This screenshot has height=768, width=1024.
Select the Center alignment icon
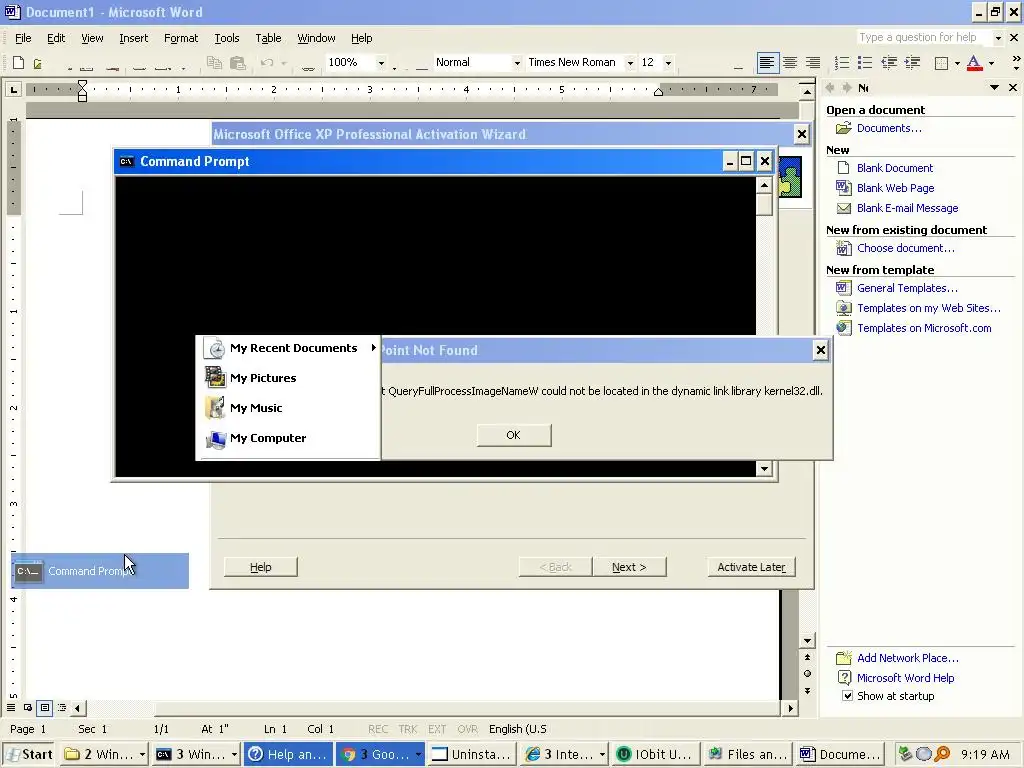tap(790, 63)
